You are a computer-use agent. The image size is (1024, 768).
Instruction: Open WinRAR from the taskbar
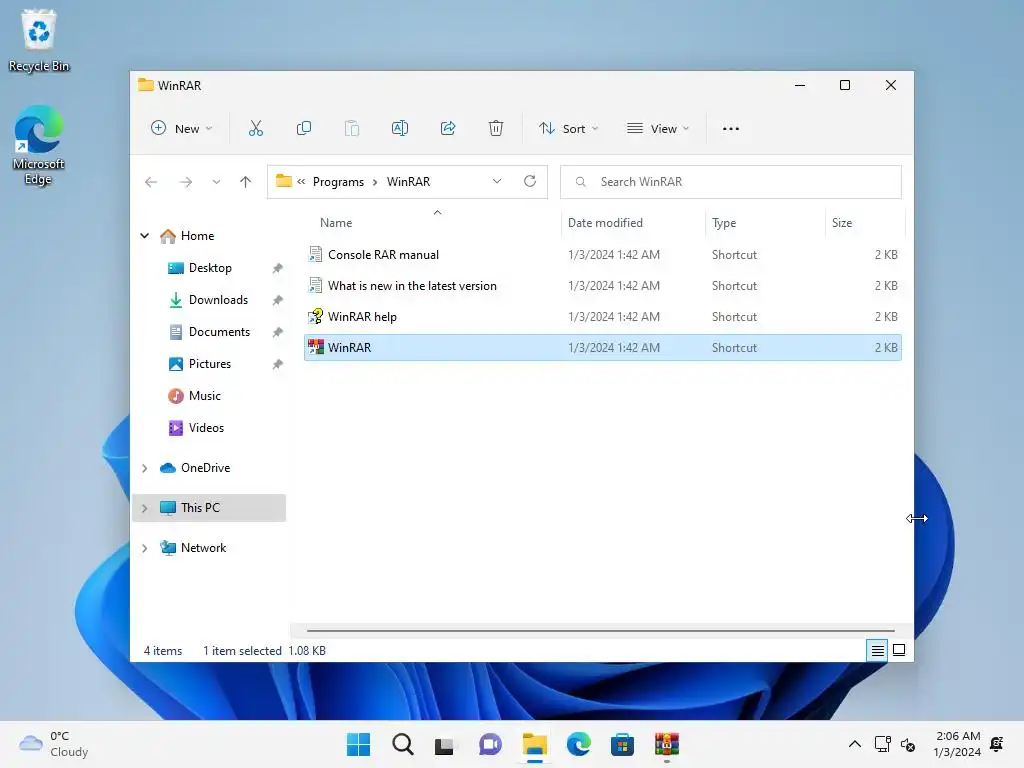(667, 744)
